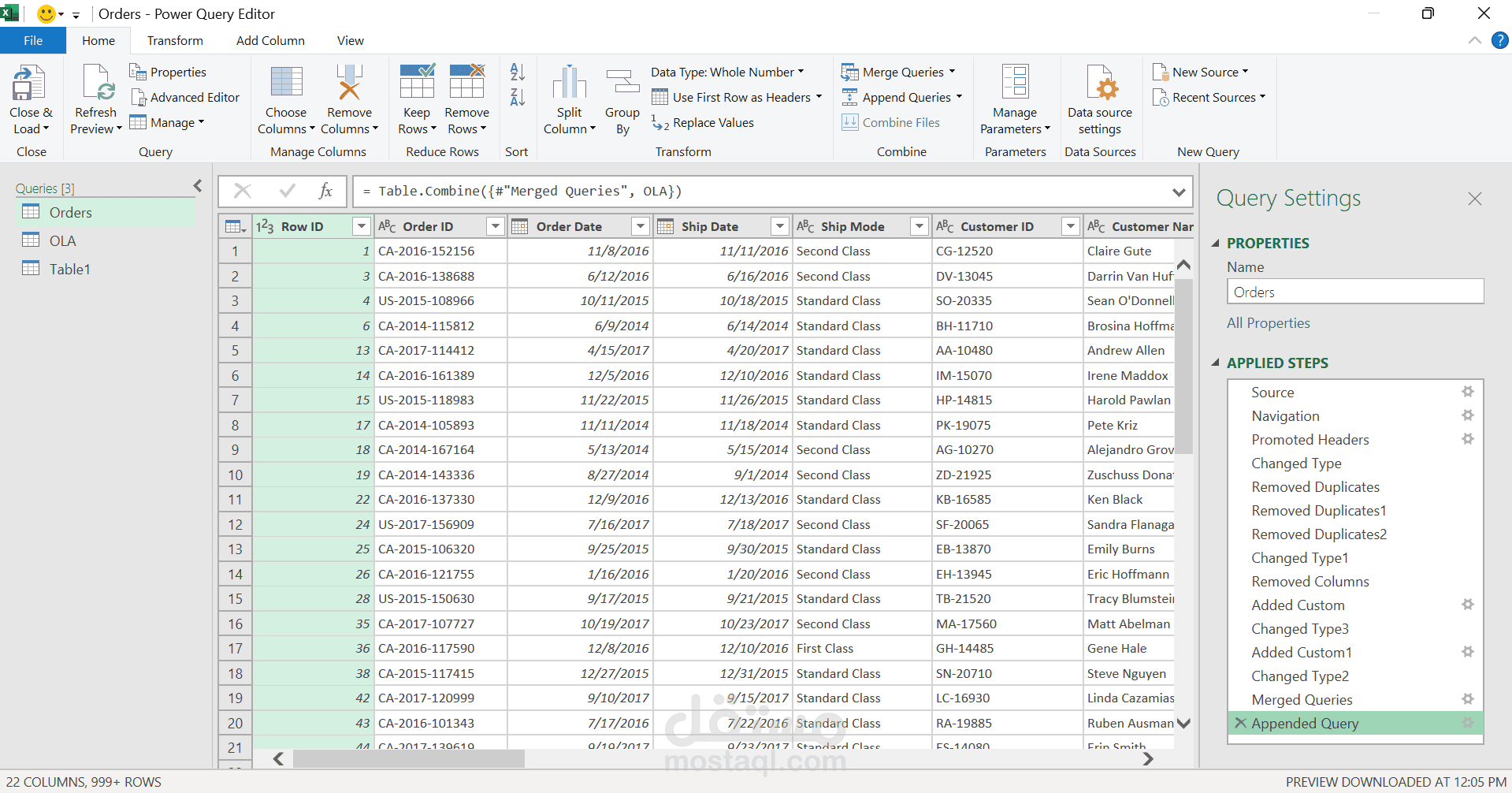The width and height of the screenshot is (1512, 793).
Task: Open the Advanced Editor
Action: (185, 97)
